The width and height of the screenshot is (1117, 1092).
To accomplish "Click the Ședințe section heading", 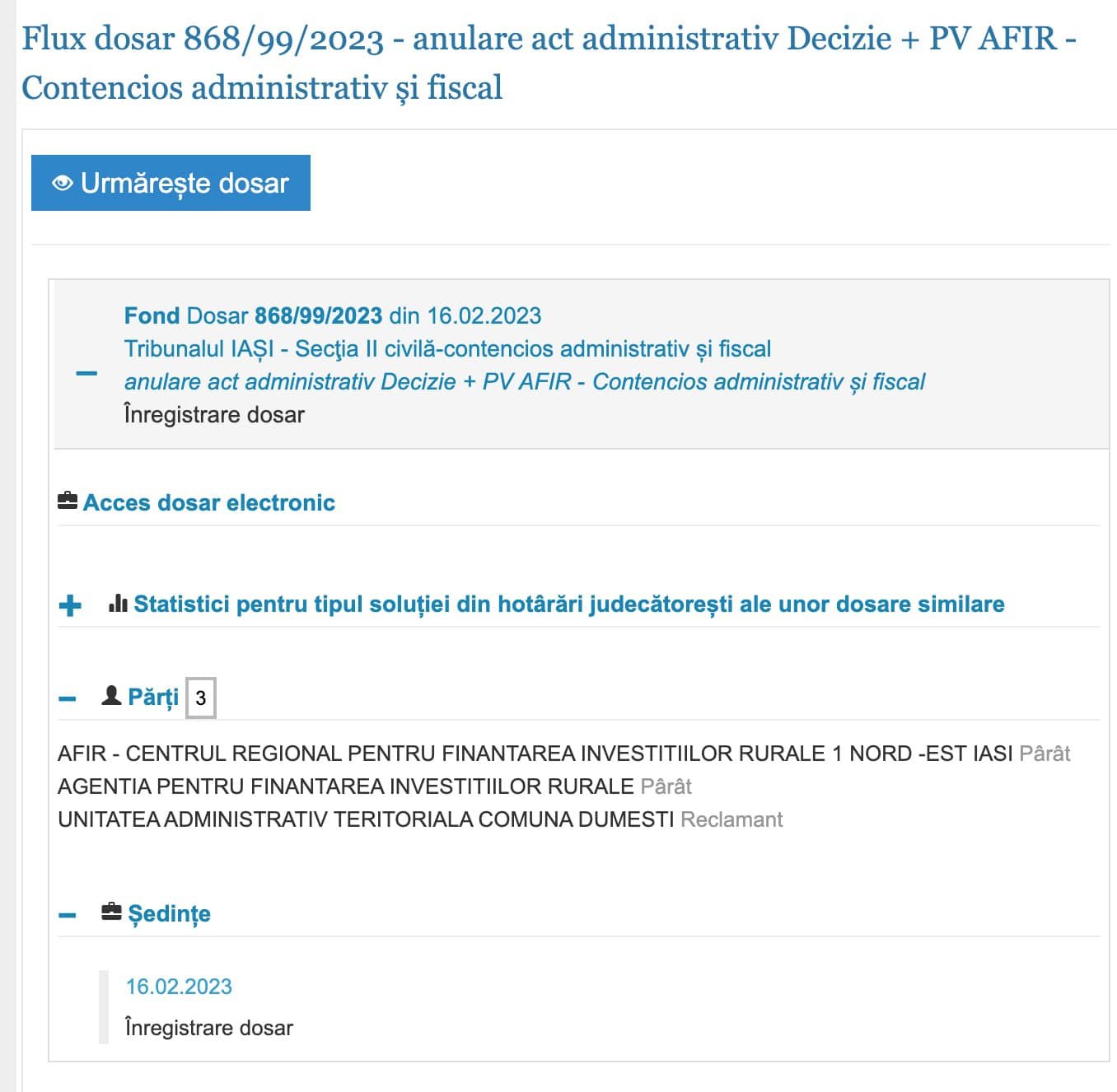I will coord(169,913).
